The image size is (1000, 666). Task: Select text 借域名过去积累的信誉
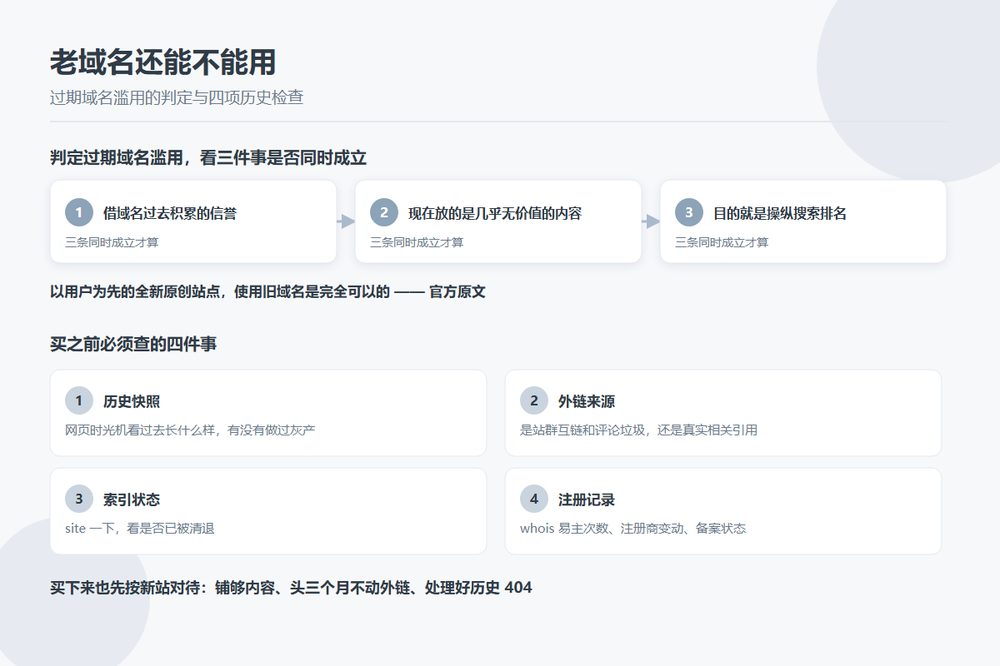pyautogui.click(x=170, y=213)
